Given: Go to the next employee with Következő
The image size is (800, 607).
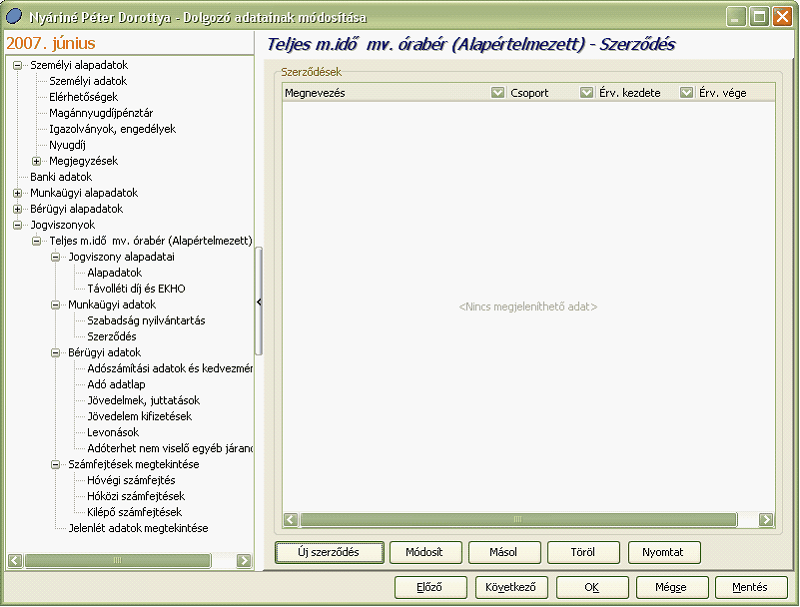Looking at the screenshot, I should tap(511, 587).
